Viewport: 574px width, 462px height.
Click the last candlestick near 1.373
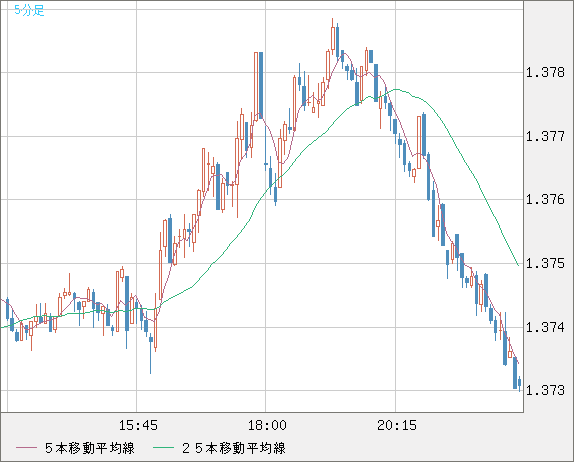[x=519, y=383]
